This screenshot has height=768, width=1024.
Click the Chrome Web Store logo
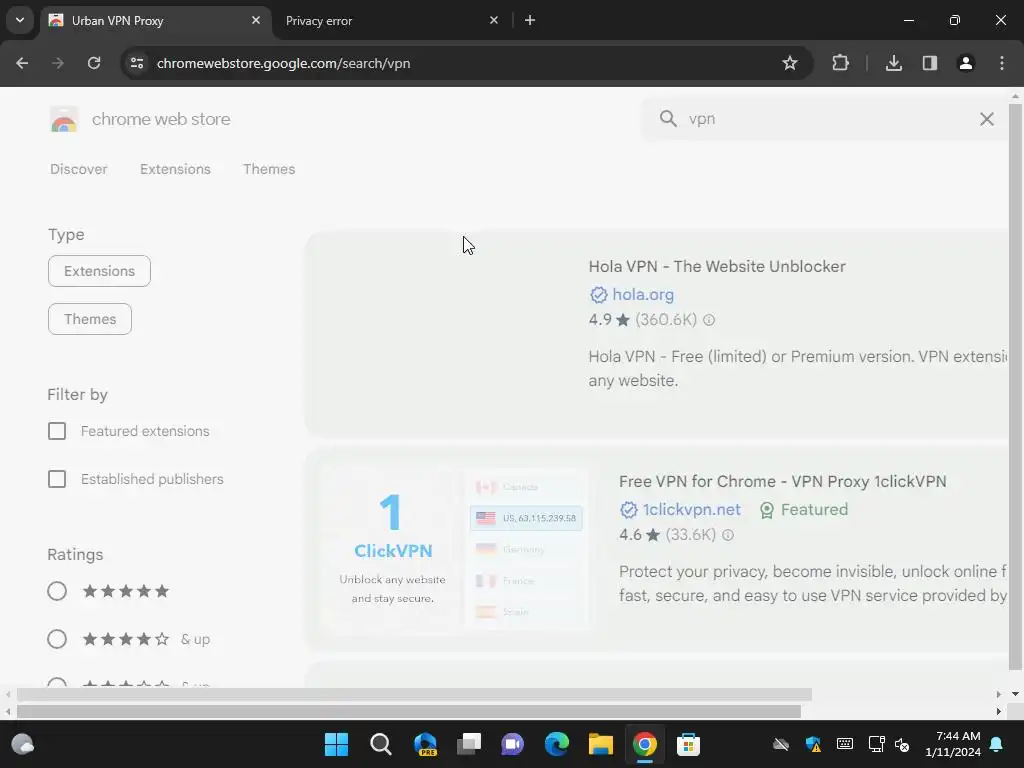pyautogui.click(x=64, y=120)
